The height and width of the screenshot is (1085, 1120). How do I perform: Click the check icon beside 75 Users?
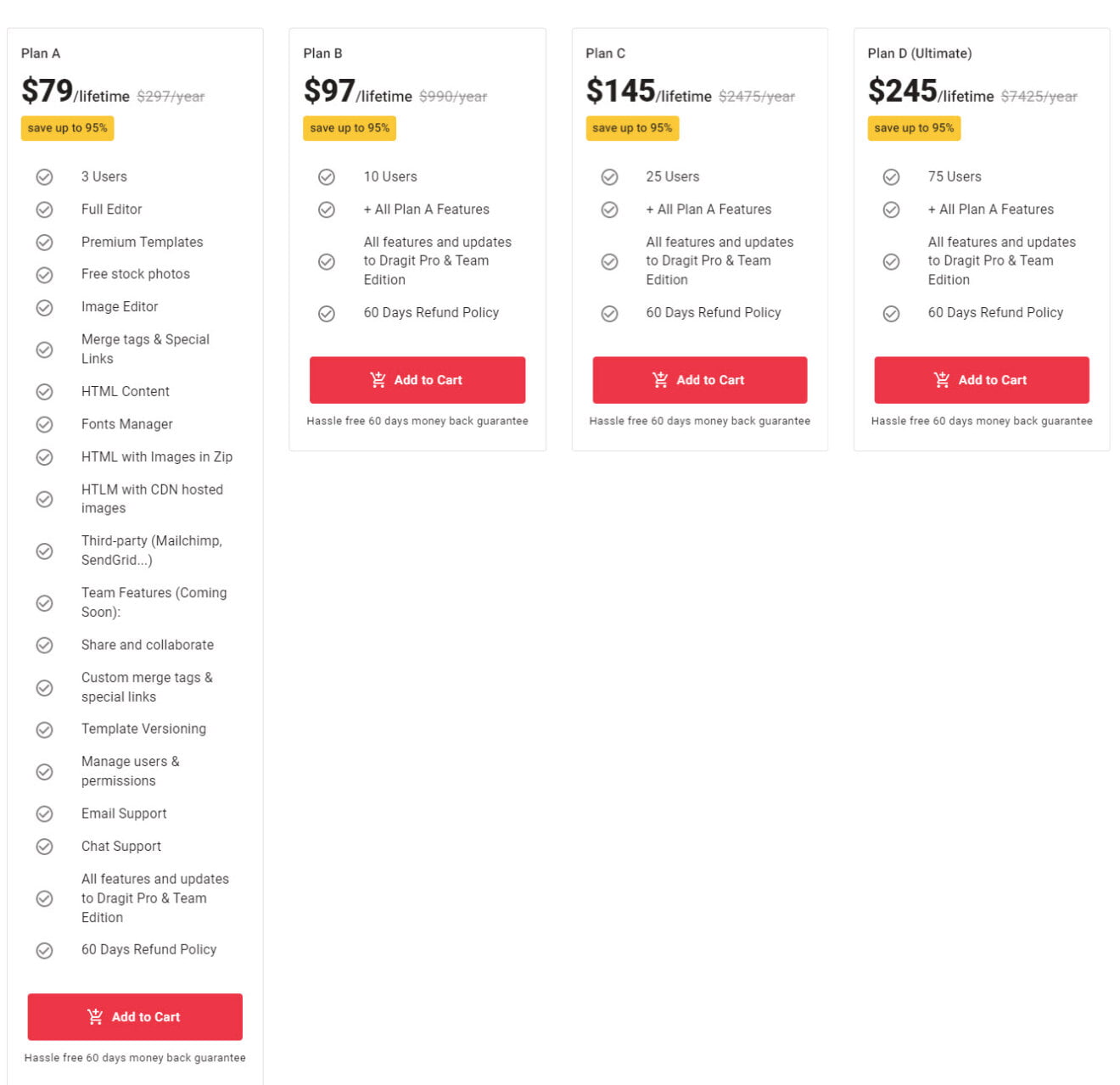click(891, 176)
